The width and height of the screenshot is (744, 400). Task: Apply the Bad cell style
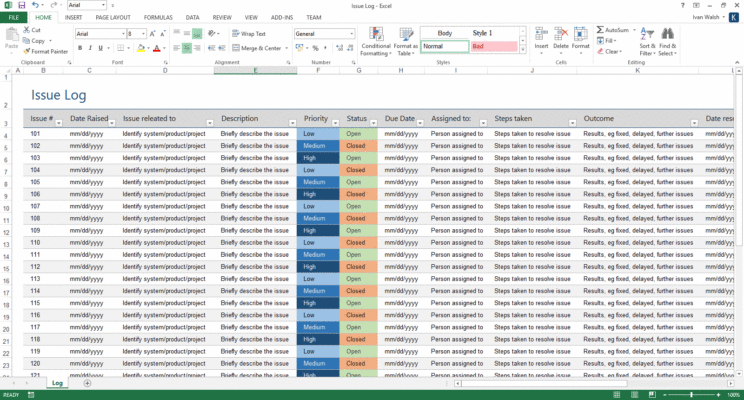[x=494, y=46]
